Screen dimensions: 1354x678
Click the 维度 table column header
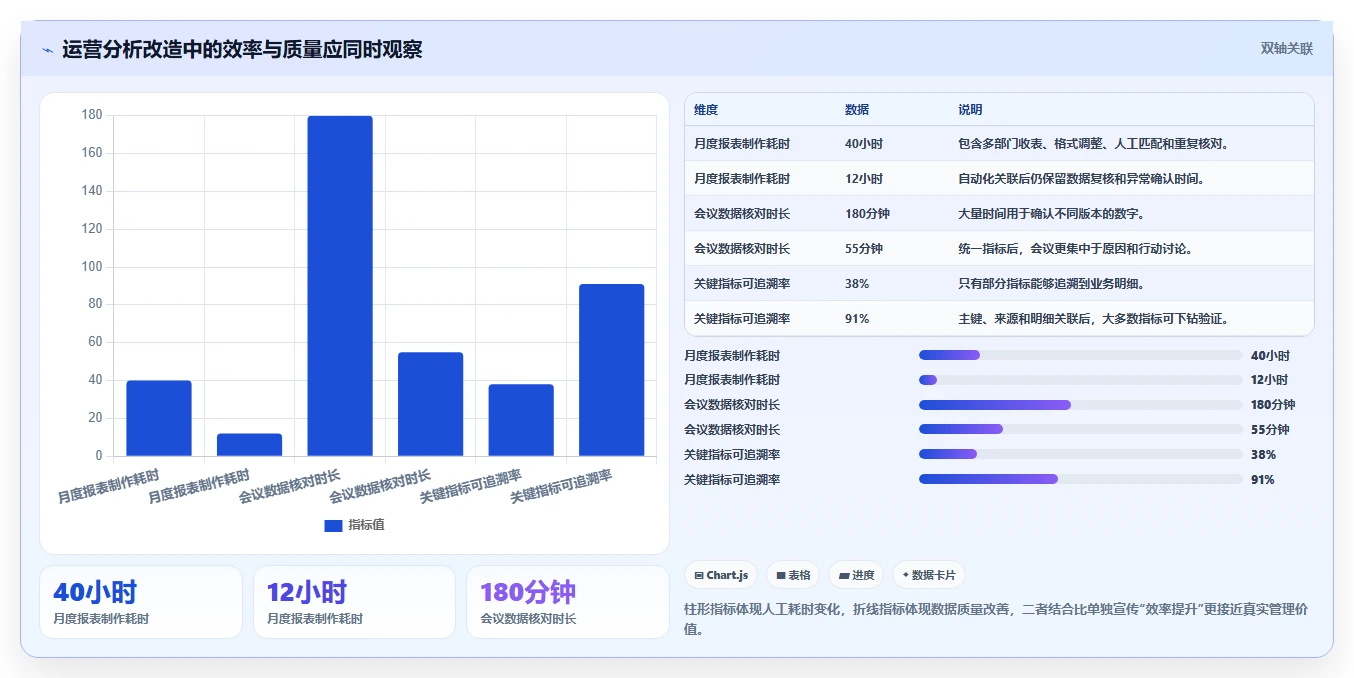click(706, 110)
